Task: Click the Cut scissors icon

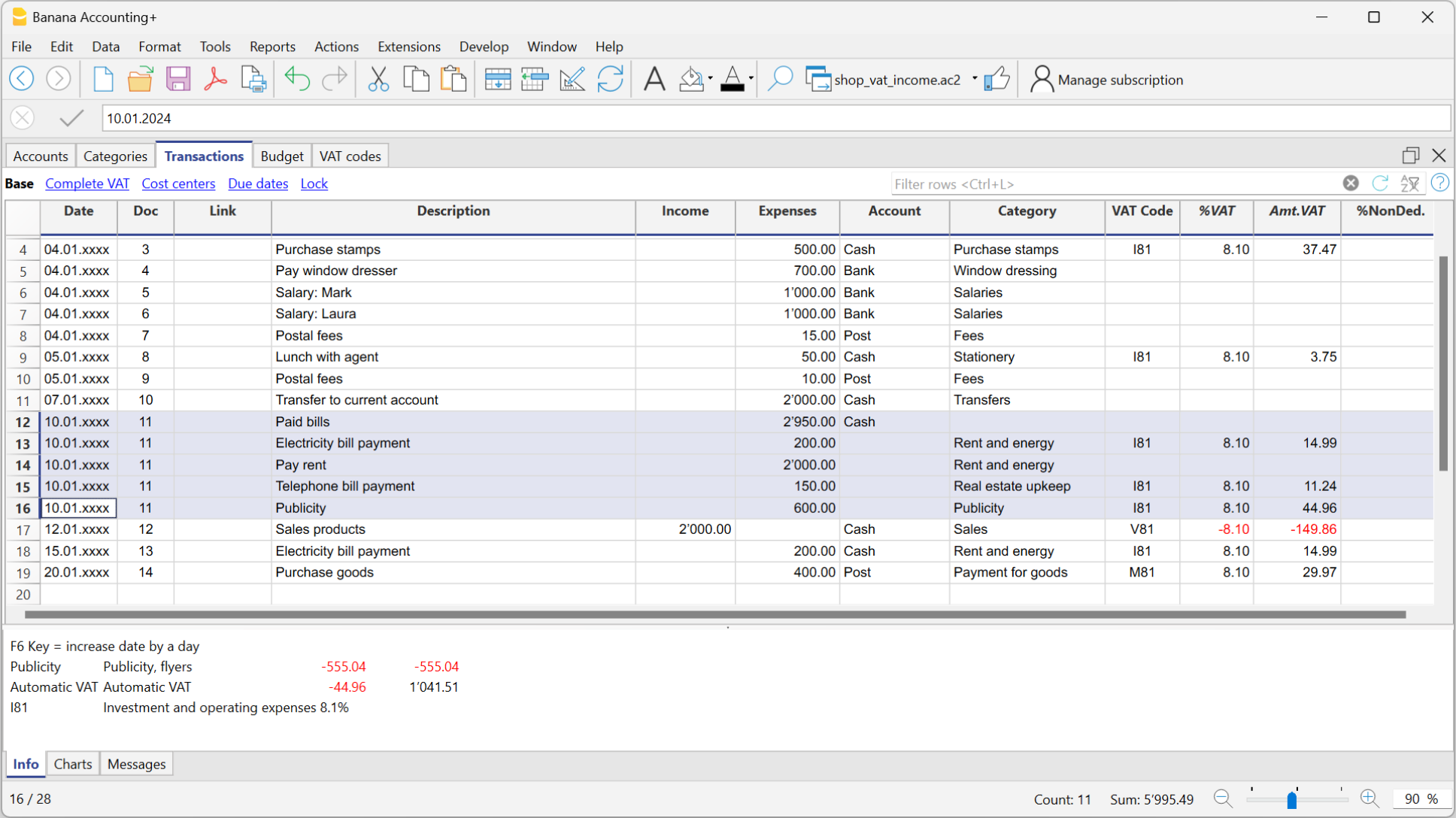Action: (x=378, y=79)
